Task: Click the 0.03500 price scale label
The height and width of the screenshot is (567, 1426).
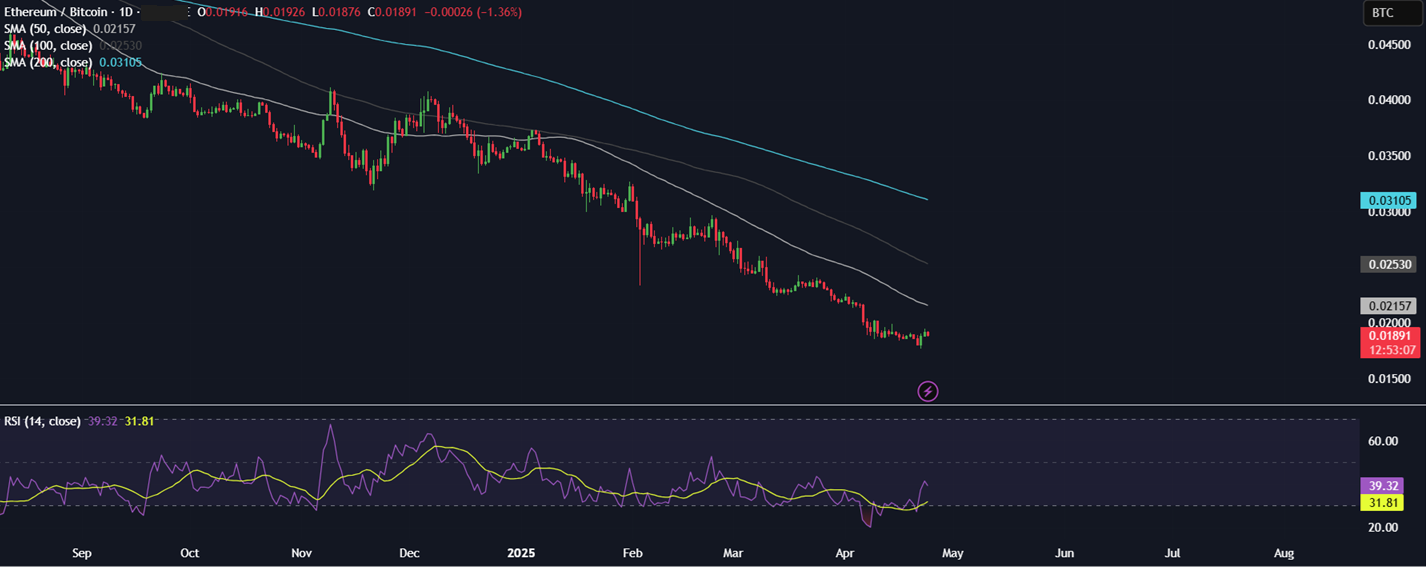Action: pos(1389,156)
